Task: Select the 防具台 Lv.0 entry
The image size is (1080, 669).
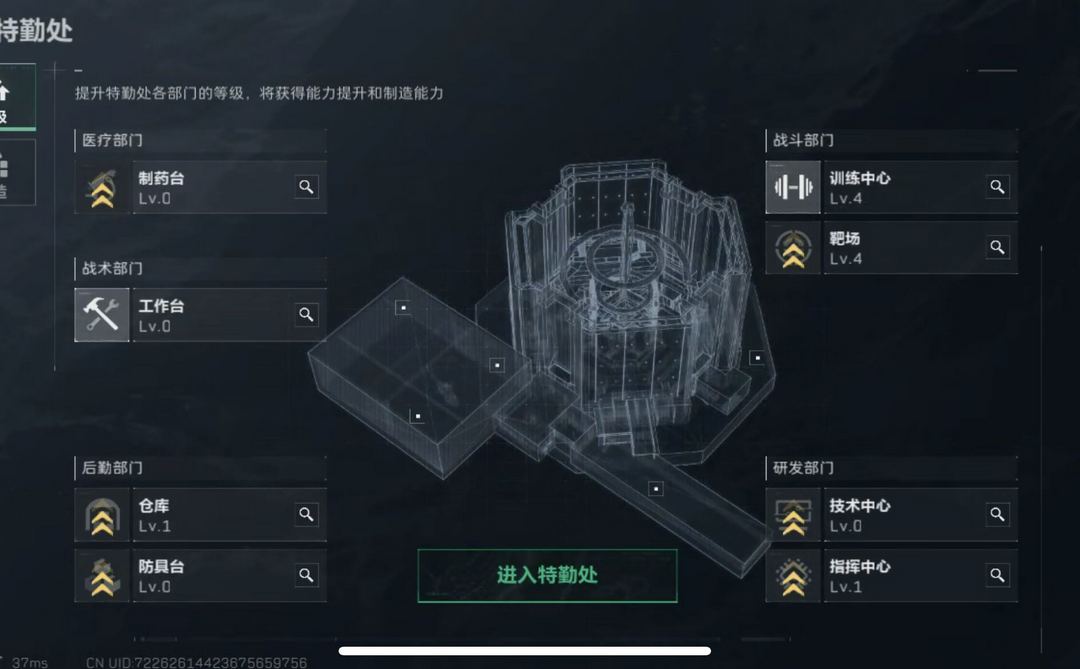Action: 200,576
